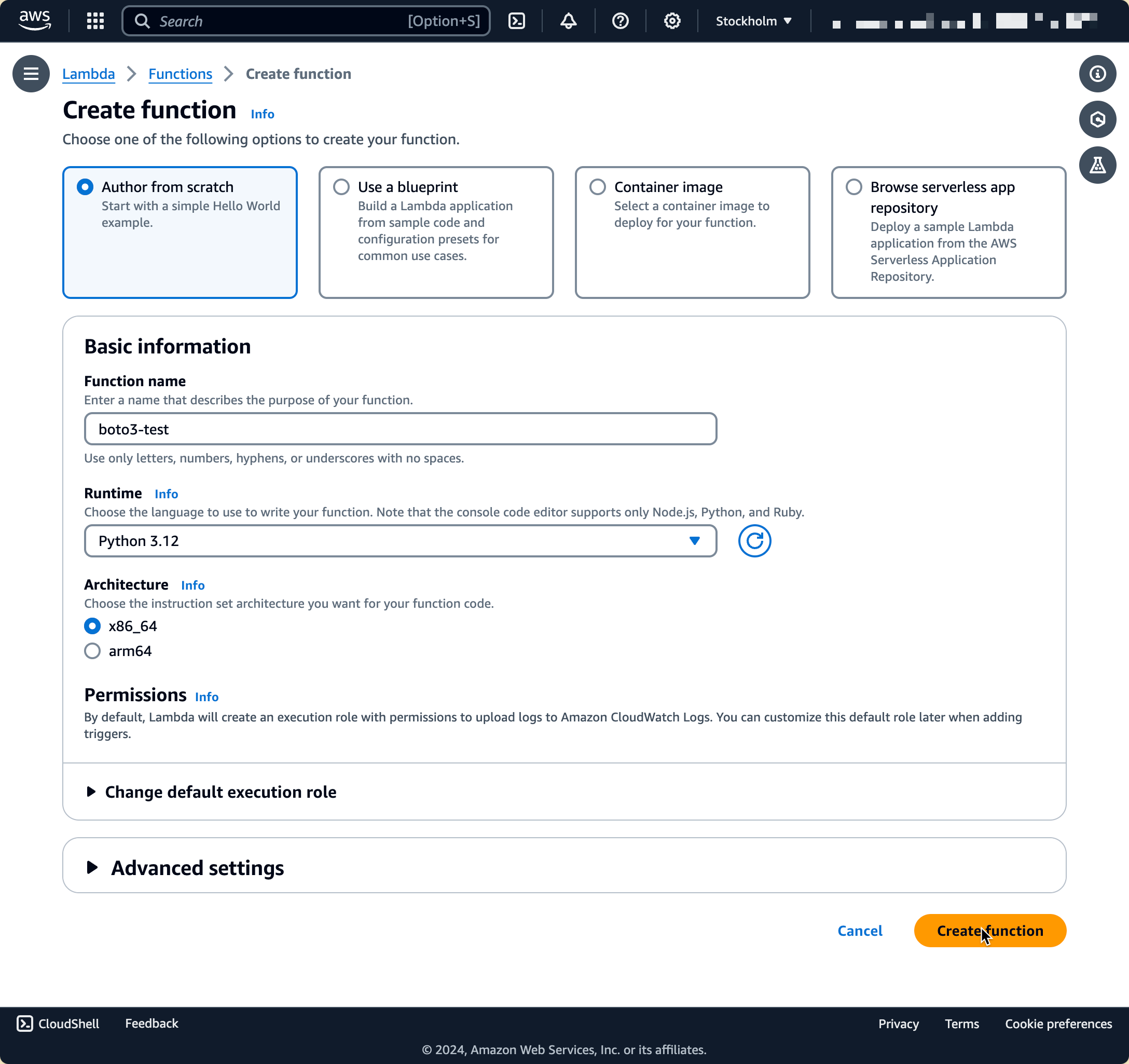Click the Function name input field
The image size is (1129, 1064).
tap(401, 429)
